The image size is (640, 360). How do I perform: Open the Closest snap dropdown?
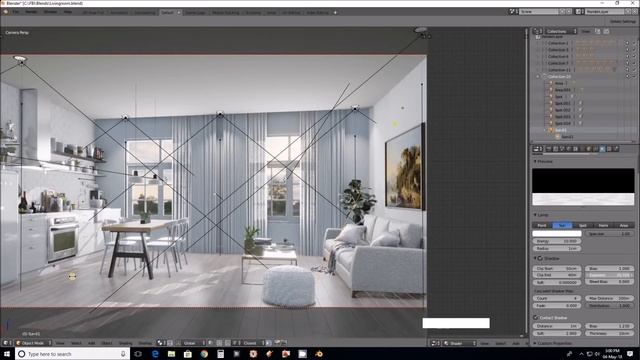point(252,343)
